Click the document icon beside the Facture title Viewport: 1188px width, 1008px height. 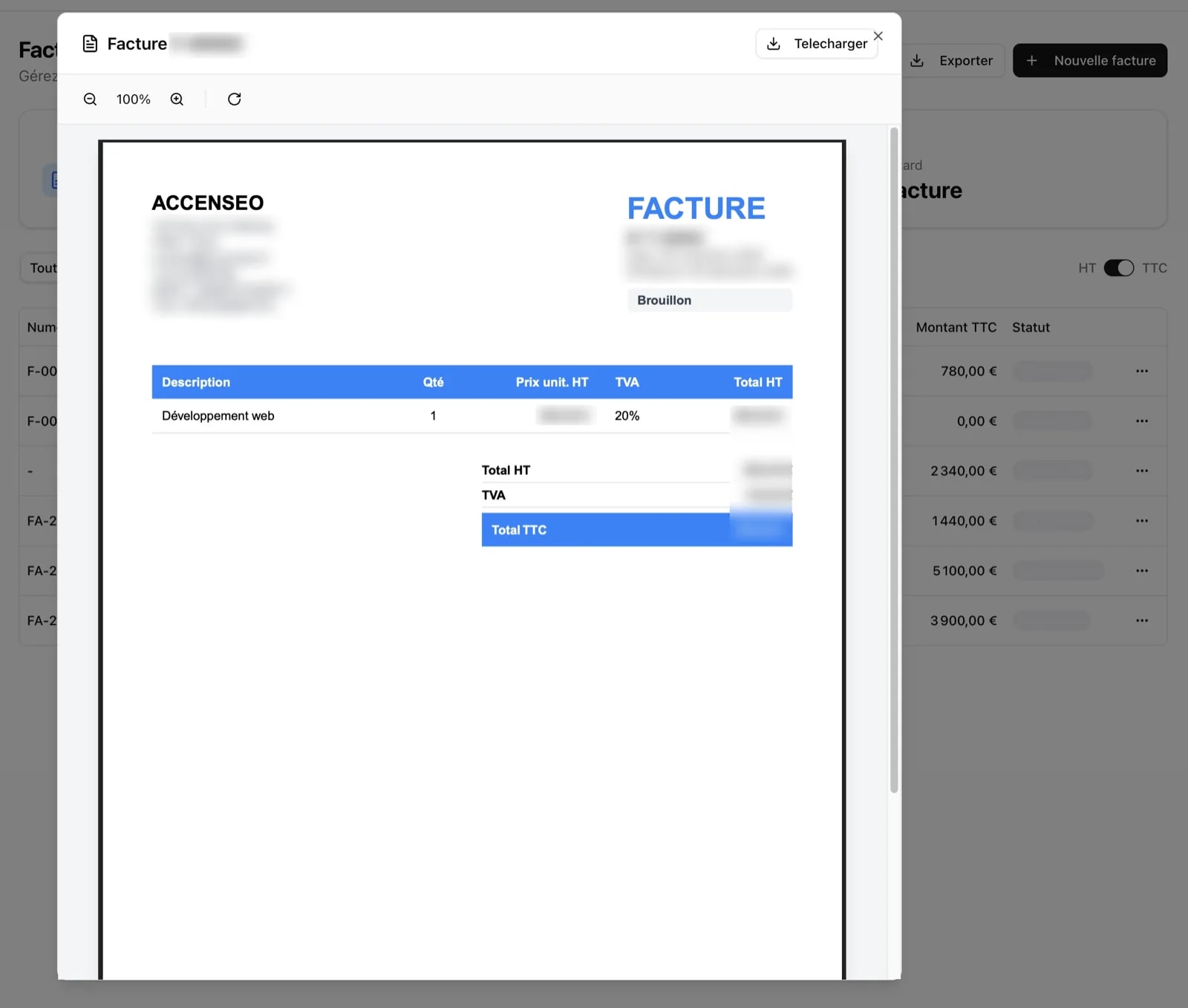90,43
